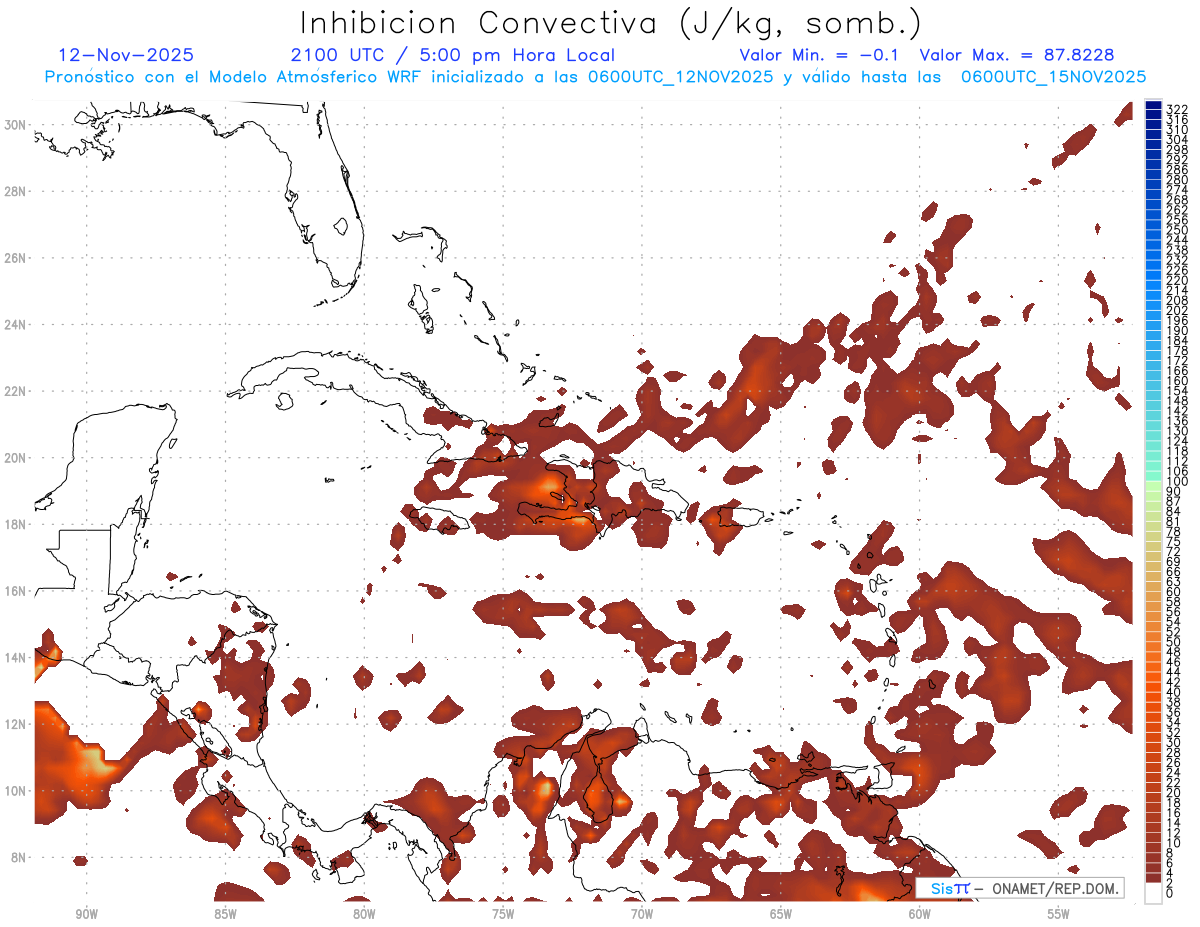Click the 80W longitude label
This screenshot has height=927, width=1200.
pos(364,914)
